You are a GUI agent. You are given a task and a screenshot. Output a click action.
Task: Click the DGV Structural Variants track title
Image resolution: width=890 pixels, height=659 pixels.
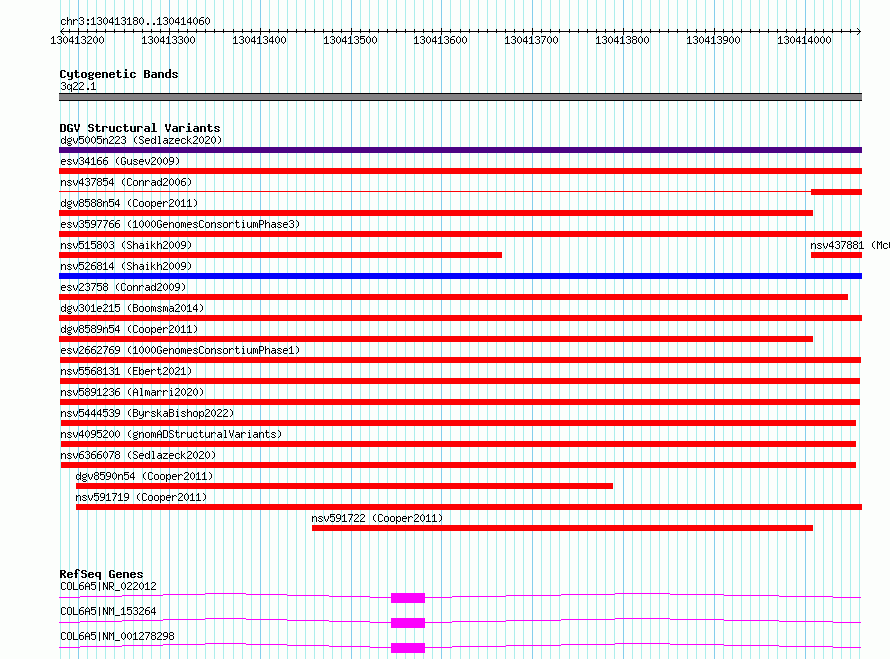click(140, 128)
